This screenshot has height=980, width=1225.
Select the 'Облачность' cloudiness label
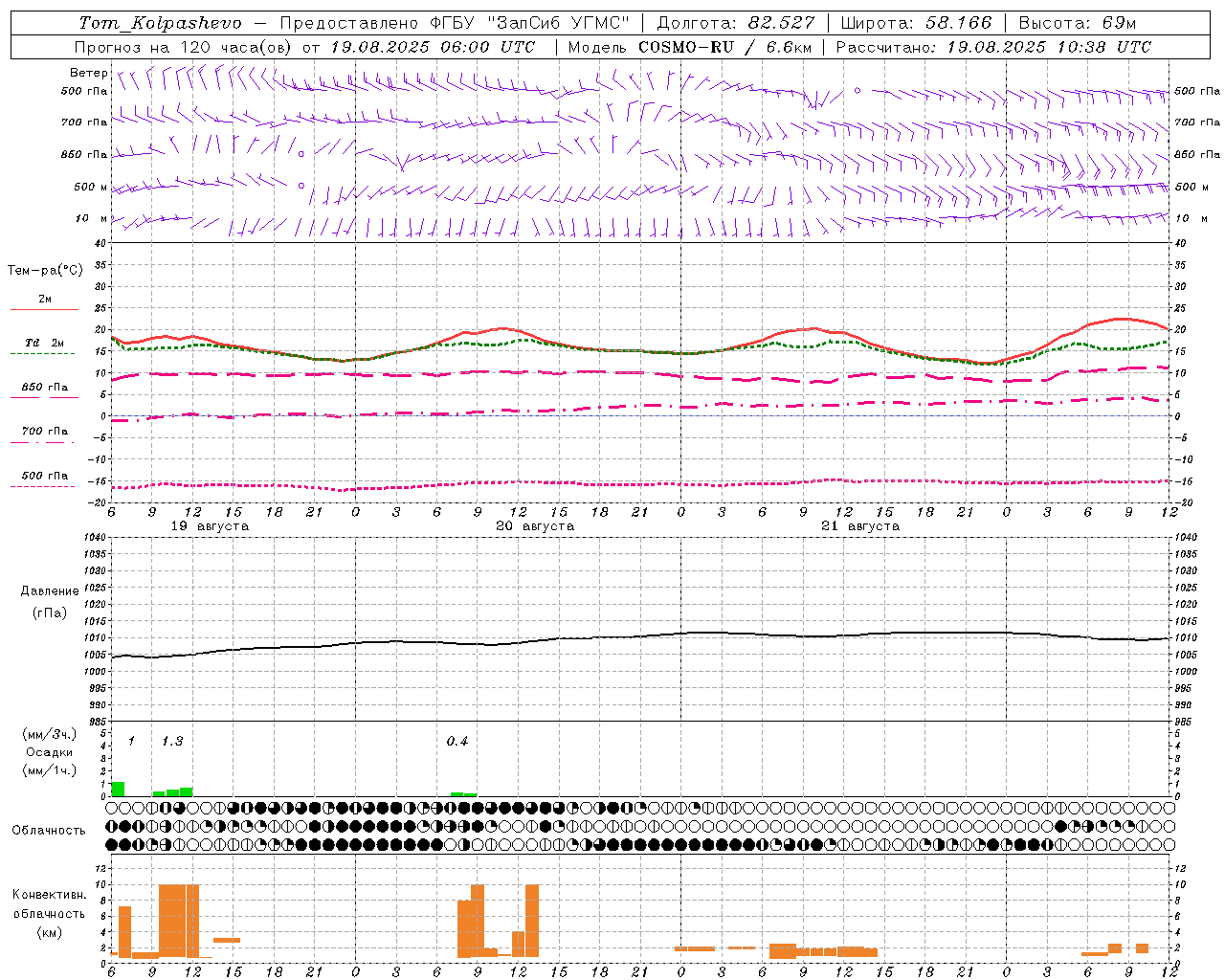pos(49,830)
